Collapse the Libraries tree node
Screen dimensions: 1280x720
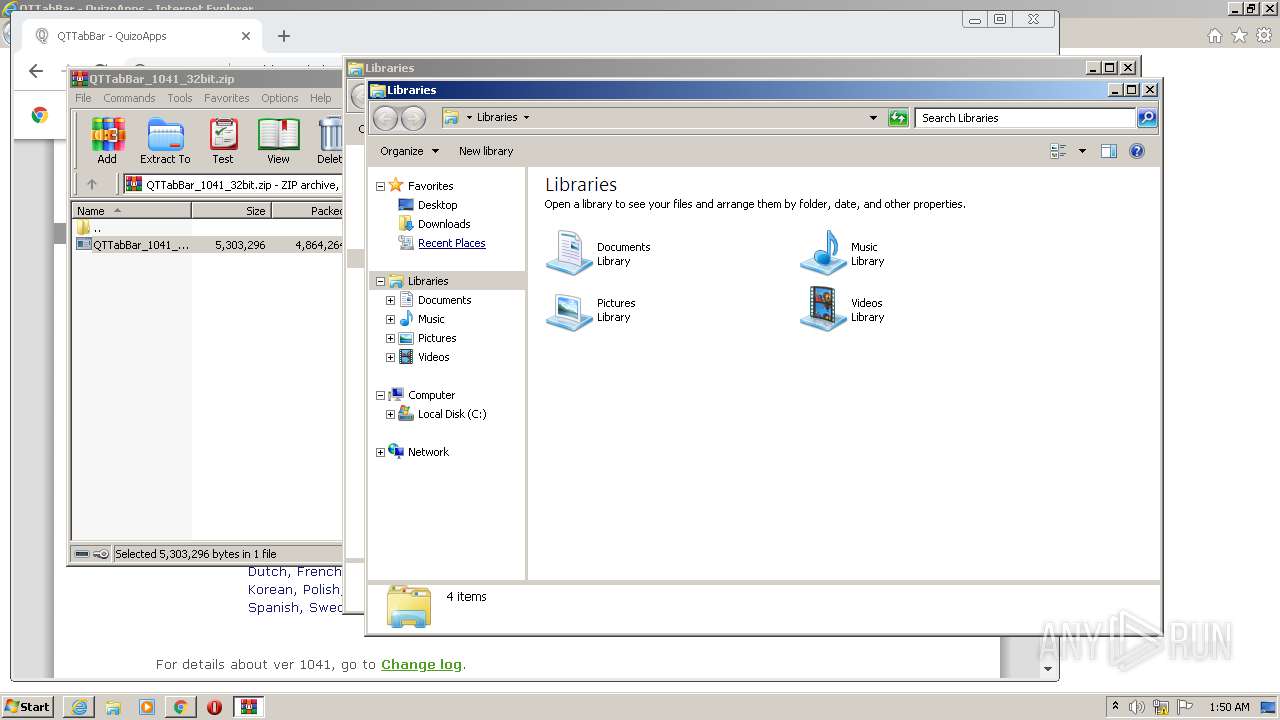point(380,281)
